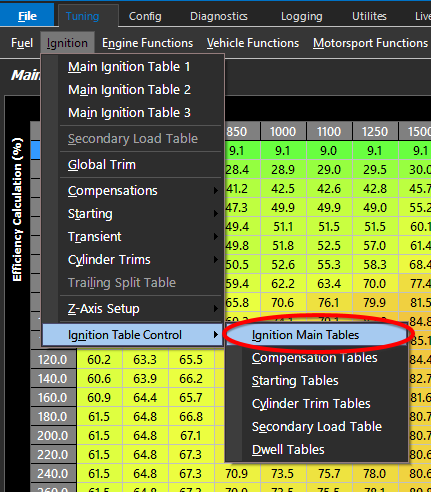Open the Config tab

point(145,16)
